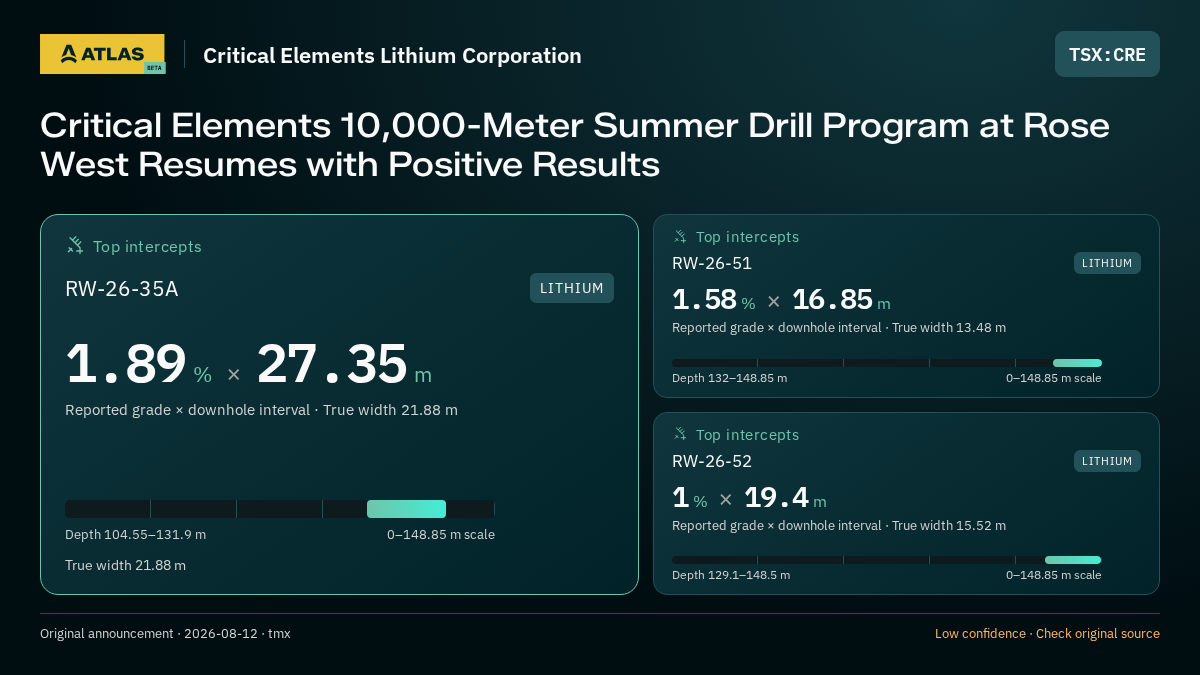Click the LITHIUM tag on RW-26-35A
The image size is (1200, 675).
tap(572, 288)
